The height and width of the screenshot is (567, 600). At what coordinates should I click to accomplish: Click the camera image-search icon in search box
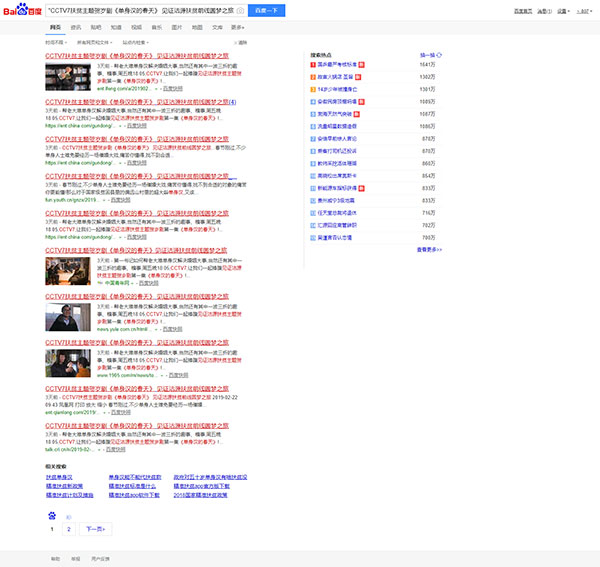click(240, 11)
